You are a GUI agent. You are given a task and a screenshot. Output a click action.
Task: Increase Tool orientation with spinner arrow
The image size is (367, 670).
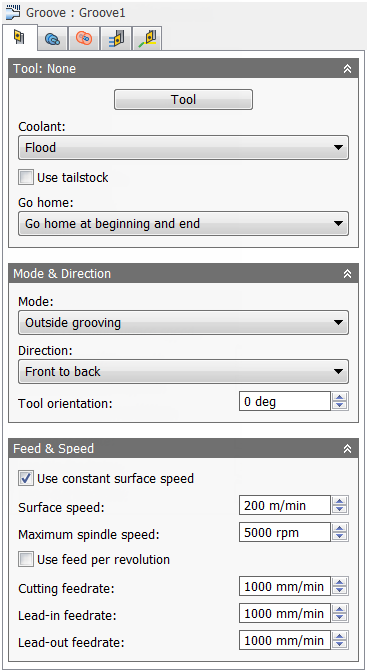[x=340, y=397]
